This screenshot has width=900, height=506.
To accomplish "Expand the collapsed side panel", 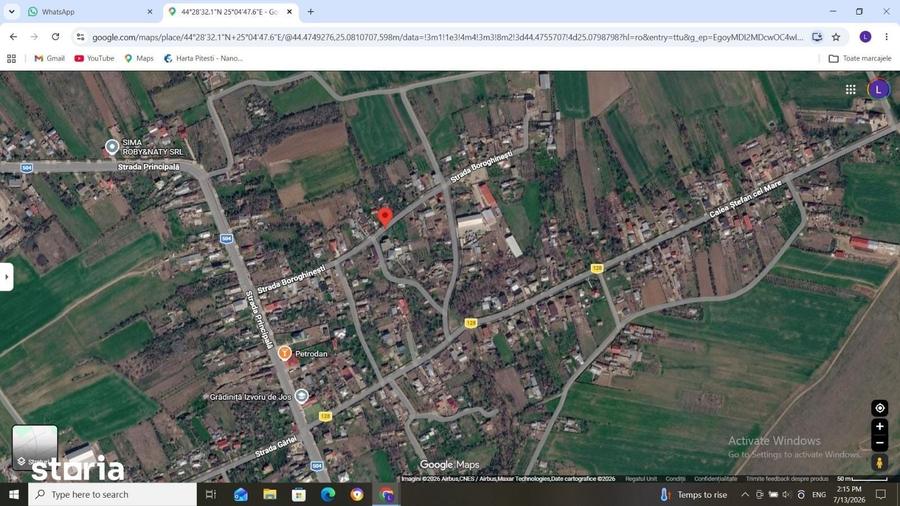I will pyautogui.click(x=6, y=277).
